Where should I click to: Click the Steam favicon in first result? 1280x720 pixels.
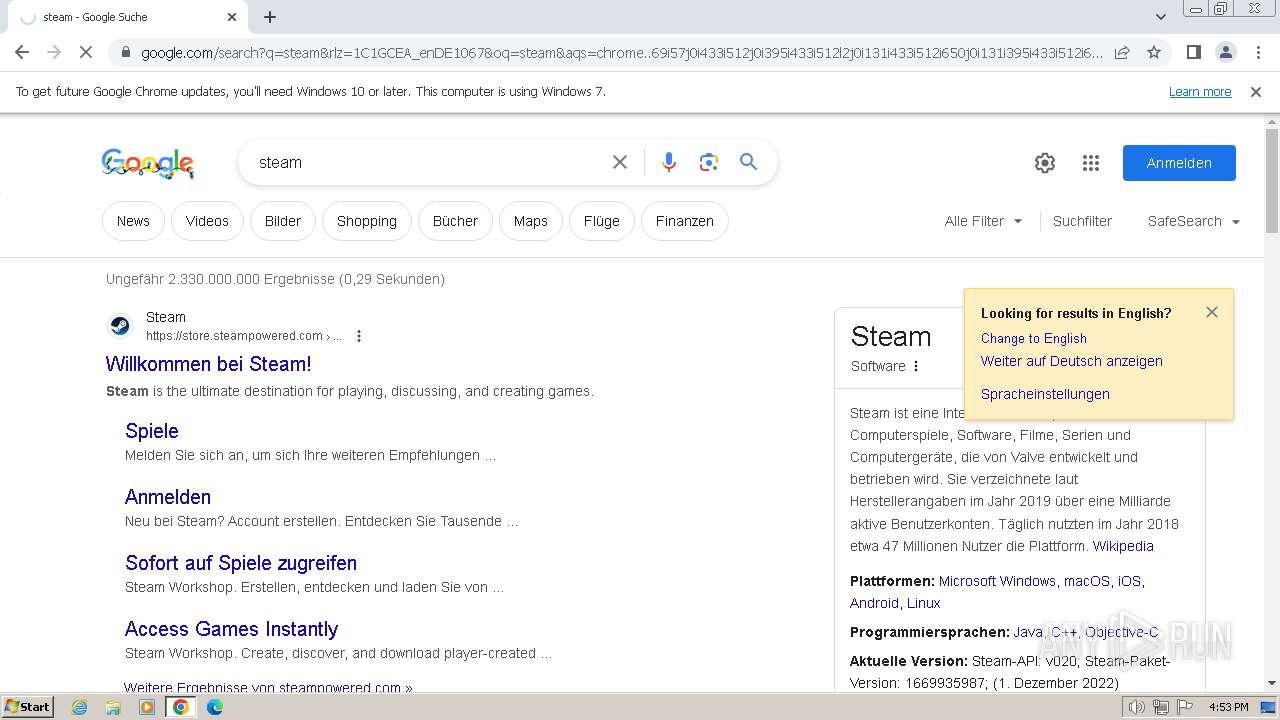pos(119,326)
